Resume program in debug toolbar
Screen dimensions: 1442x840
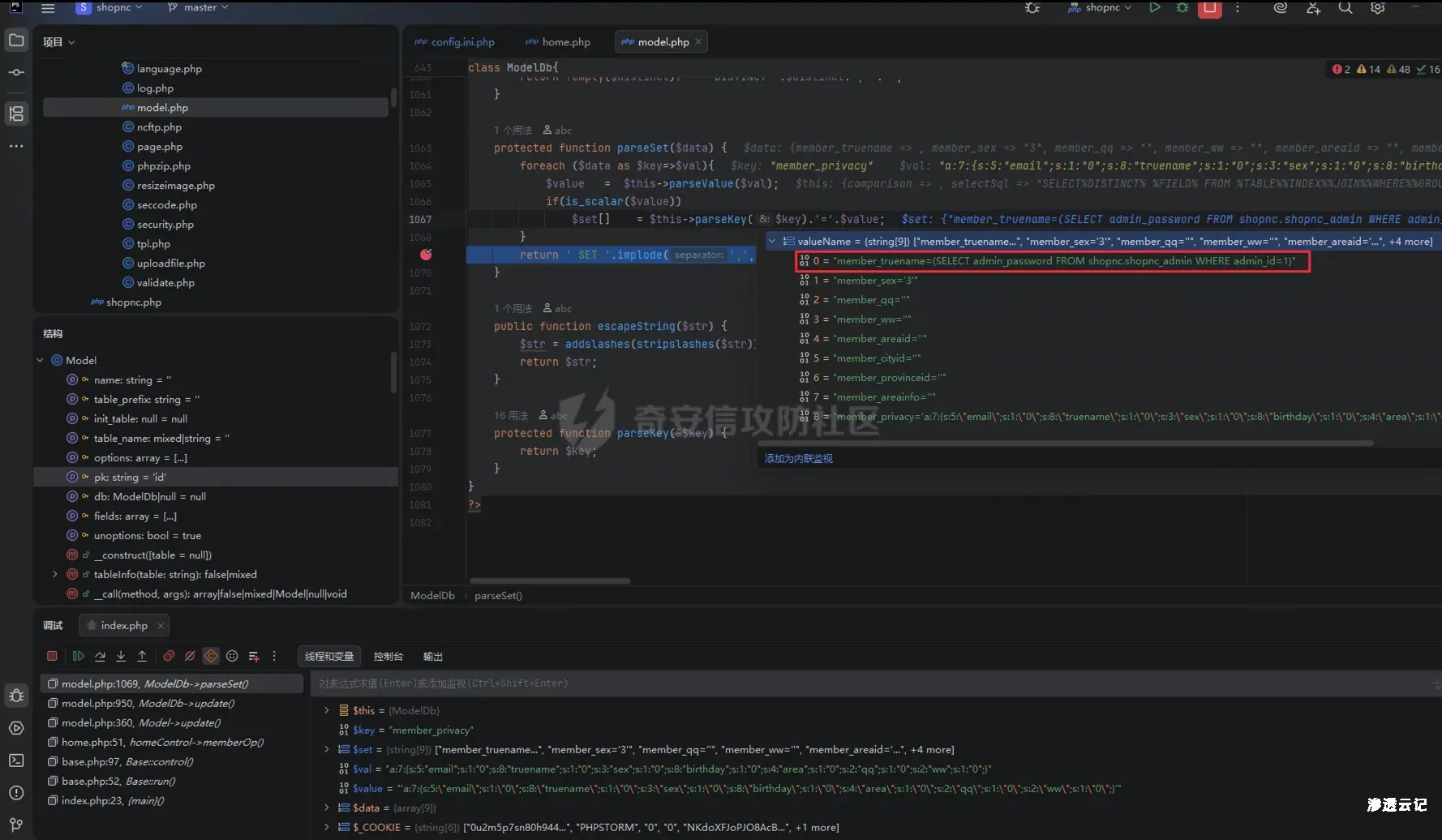click(79, 656)
